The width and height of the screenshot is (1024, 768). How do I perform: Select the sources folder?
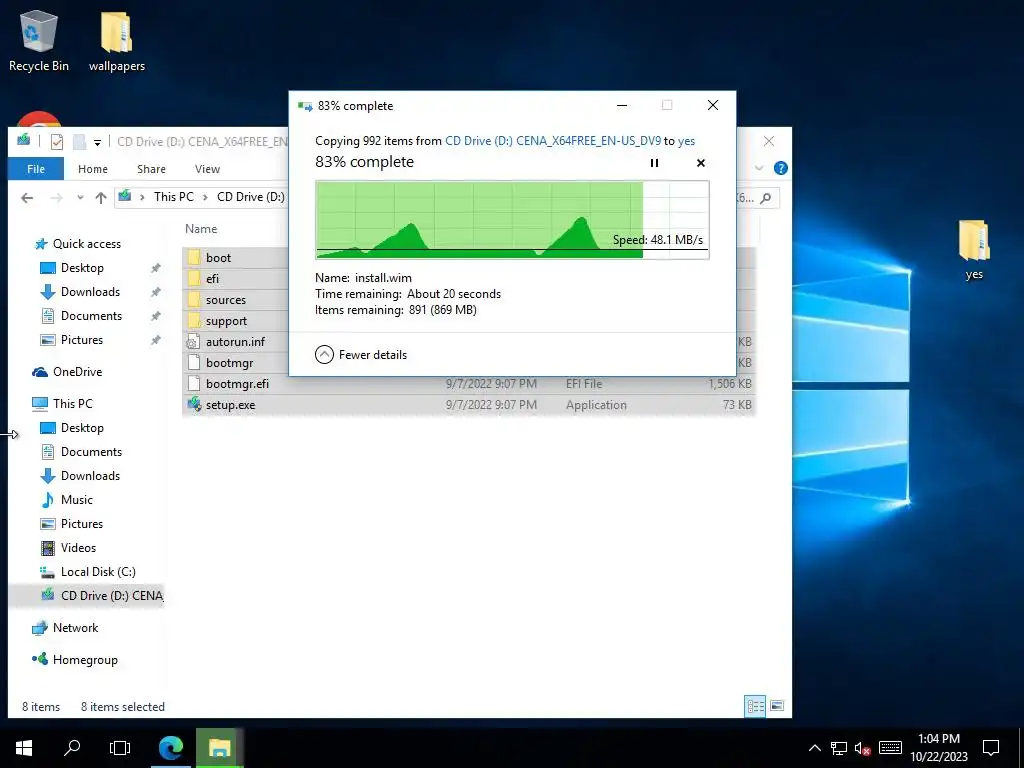225,300
